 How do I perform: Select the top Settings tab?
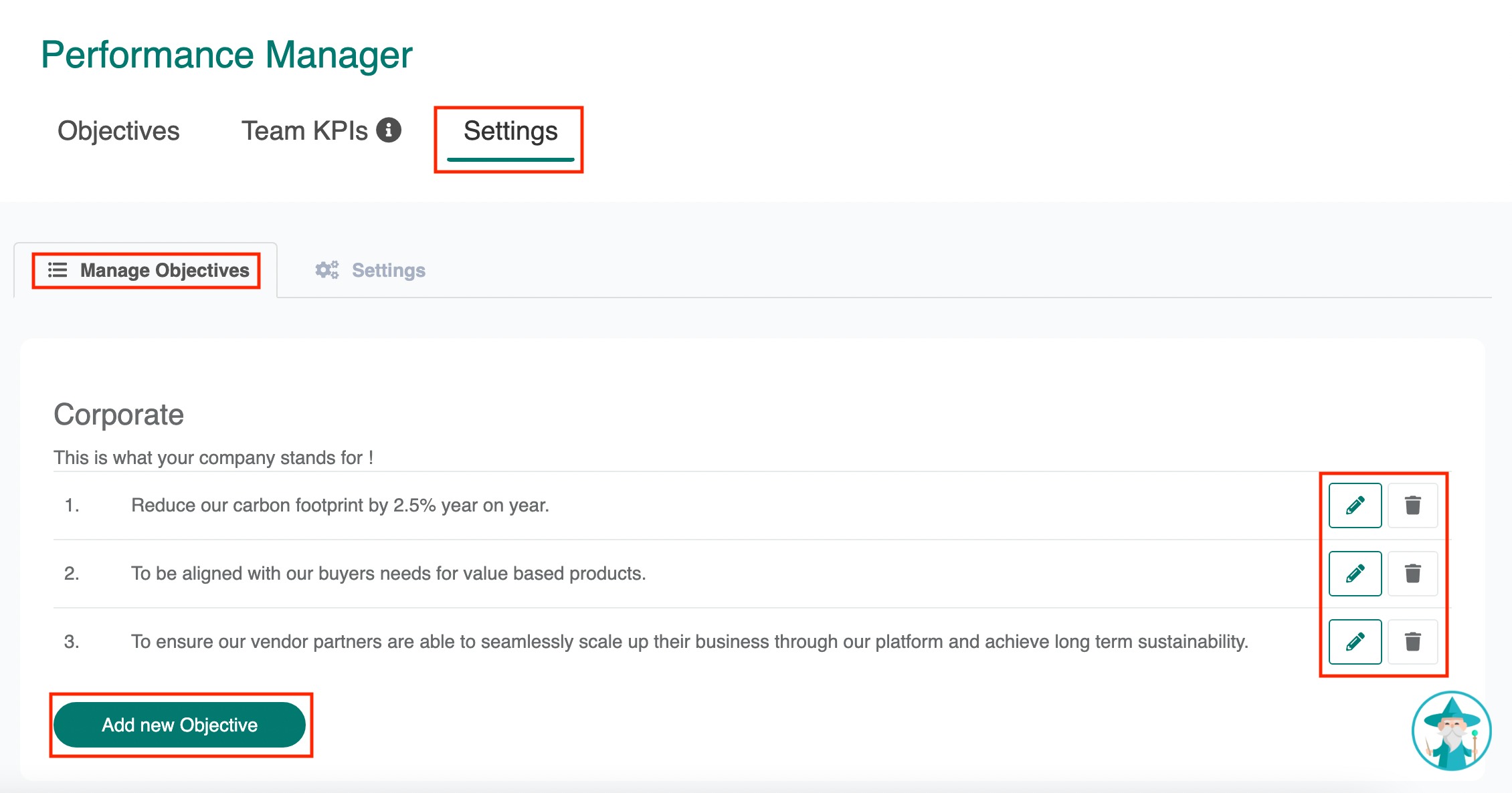510,131
